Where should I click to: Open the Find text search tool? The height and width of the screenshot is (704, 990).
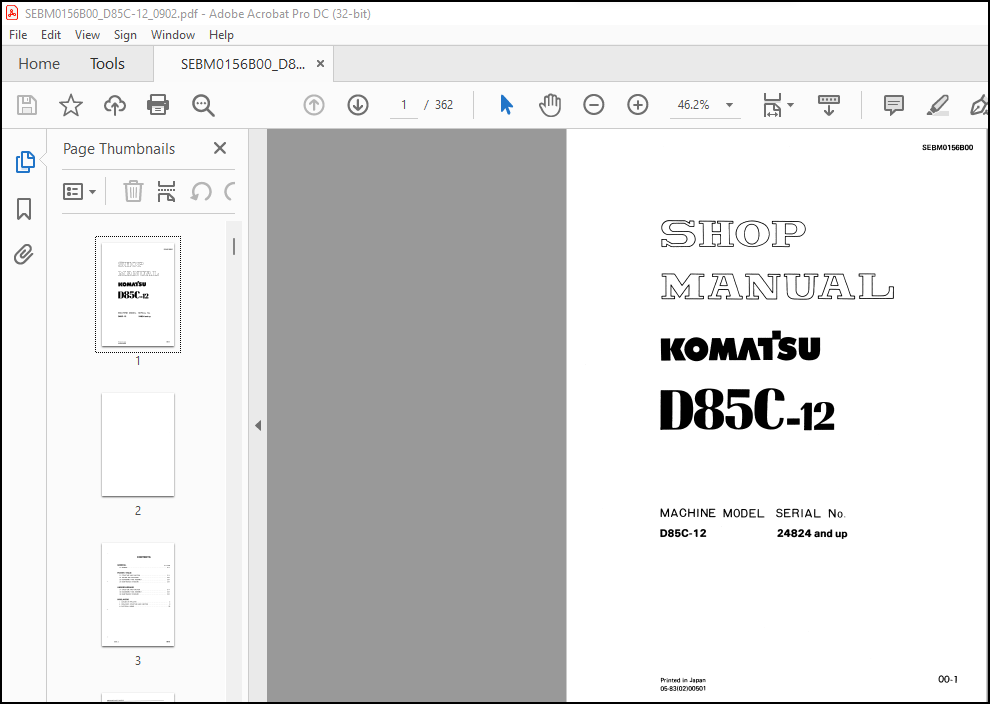pos(203,105)
